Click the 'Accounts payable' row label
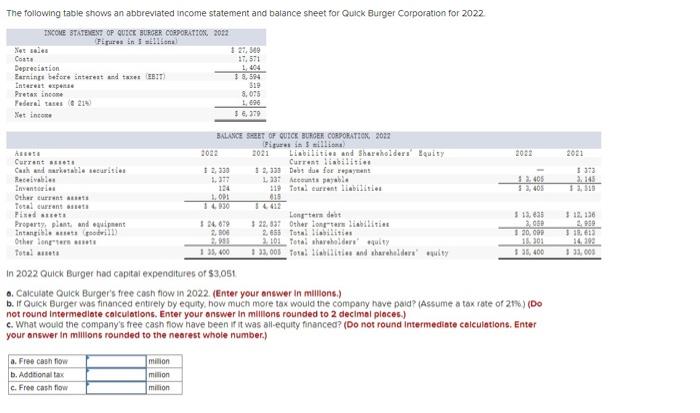700x413 pixels. tap(318, 179)
